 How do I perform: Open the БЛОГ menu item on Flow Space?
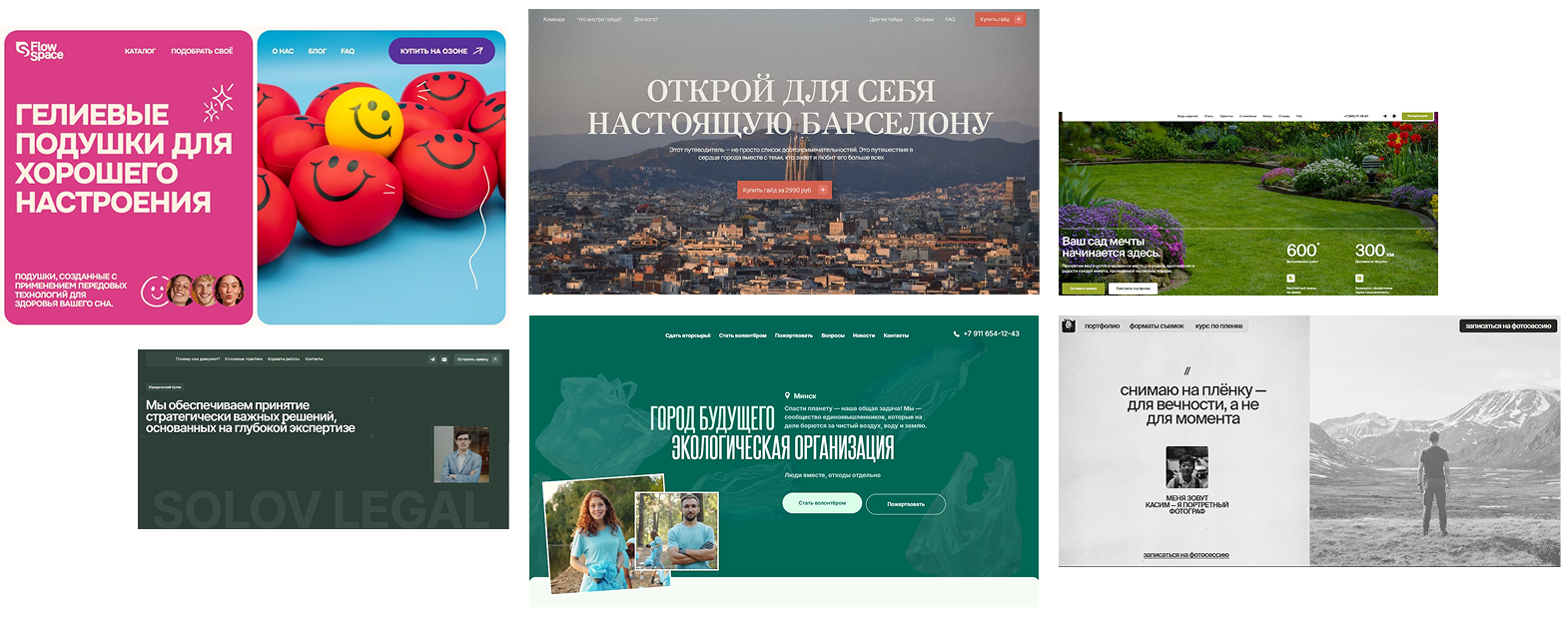pyautogui.click(x=318, y=51)
